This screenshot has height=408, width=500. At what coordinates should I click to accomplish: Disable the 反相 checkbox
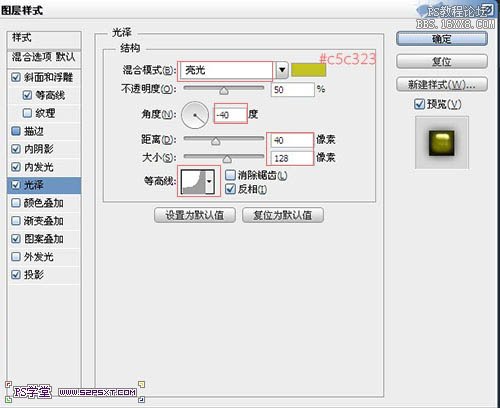230,189
